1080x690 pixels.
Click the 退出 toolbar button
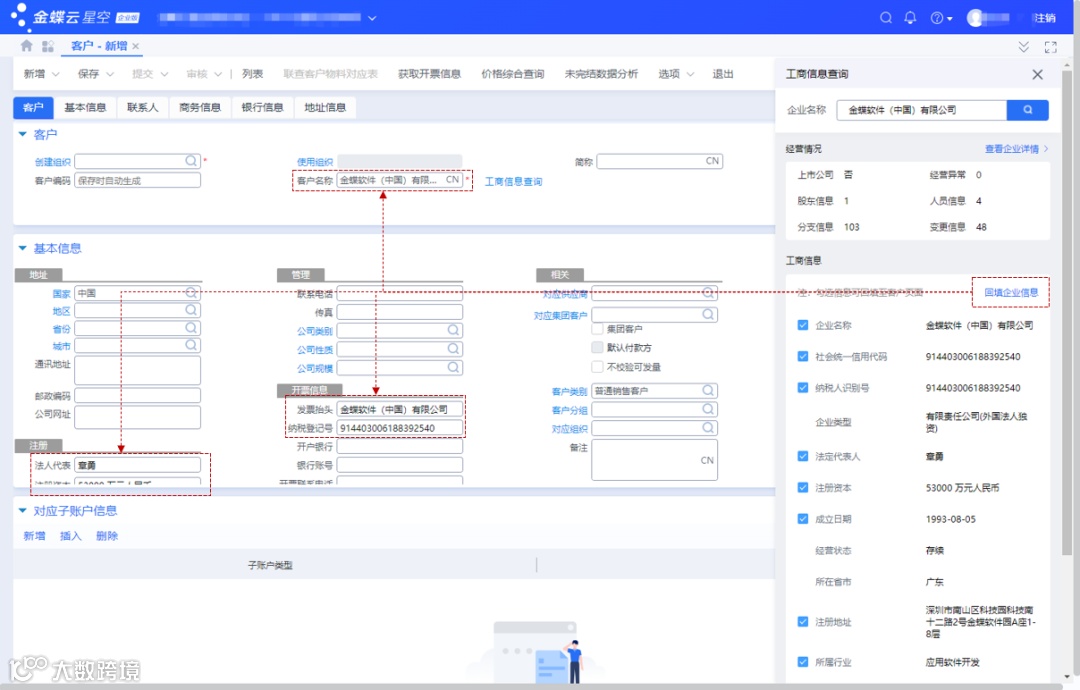point(723,74)
